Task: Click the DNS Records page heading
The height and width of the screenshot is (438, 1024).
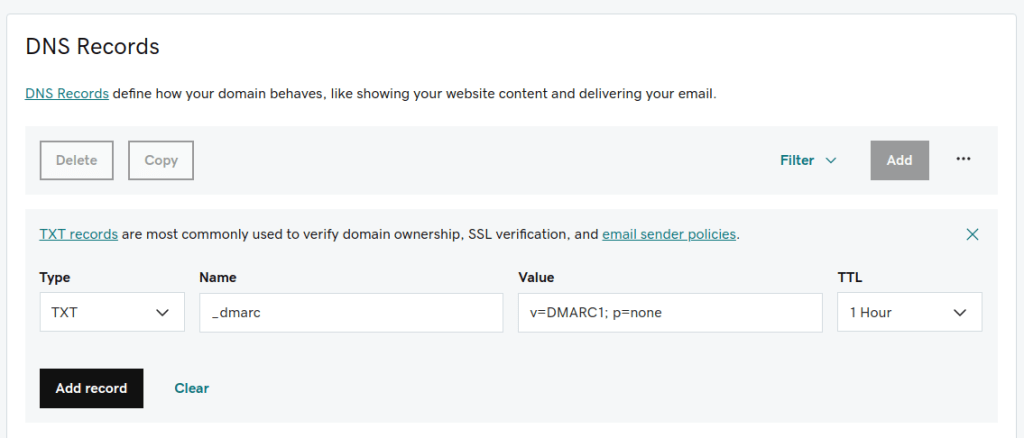Action: [x=92, y=46]
